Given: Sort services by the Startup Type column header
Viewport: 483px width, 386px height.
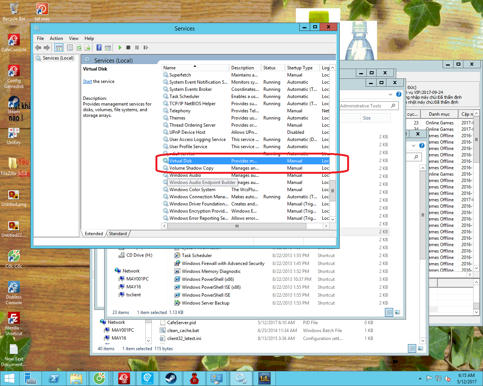Looking at the screenshot, I should [x=302, y=68].
